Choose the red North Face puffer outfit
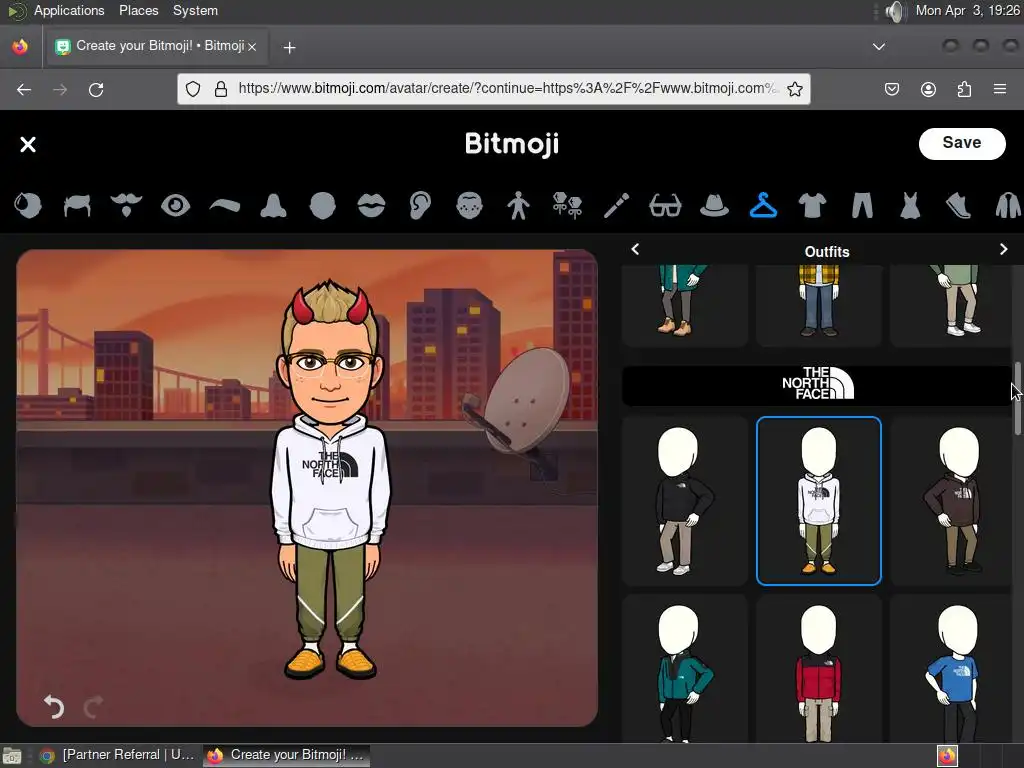 click(818, 669)
